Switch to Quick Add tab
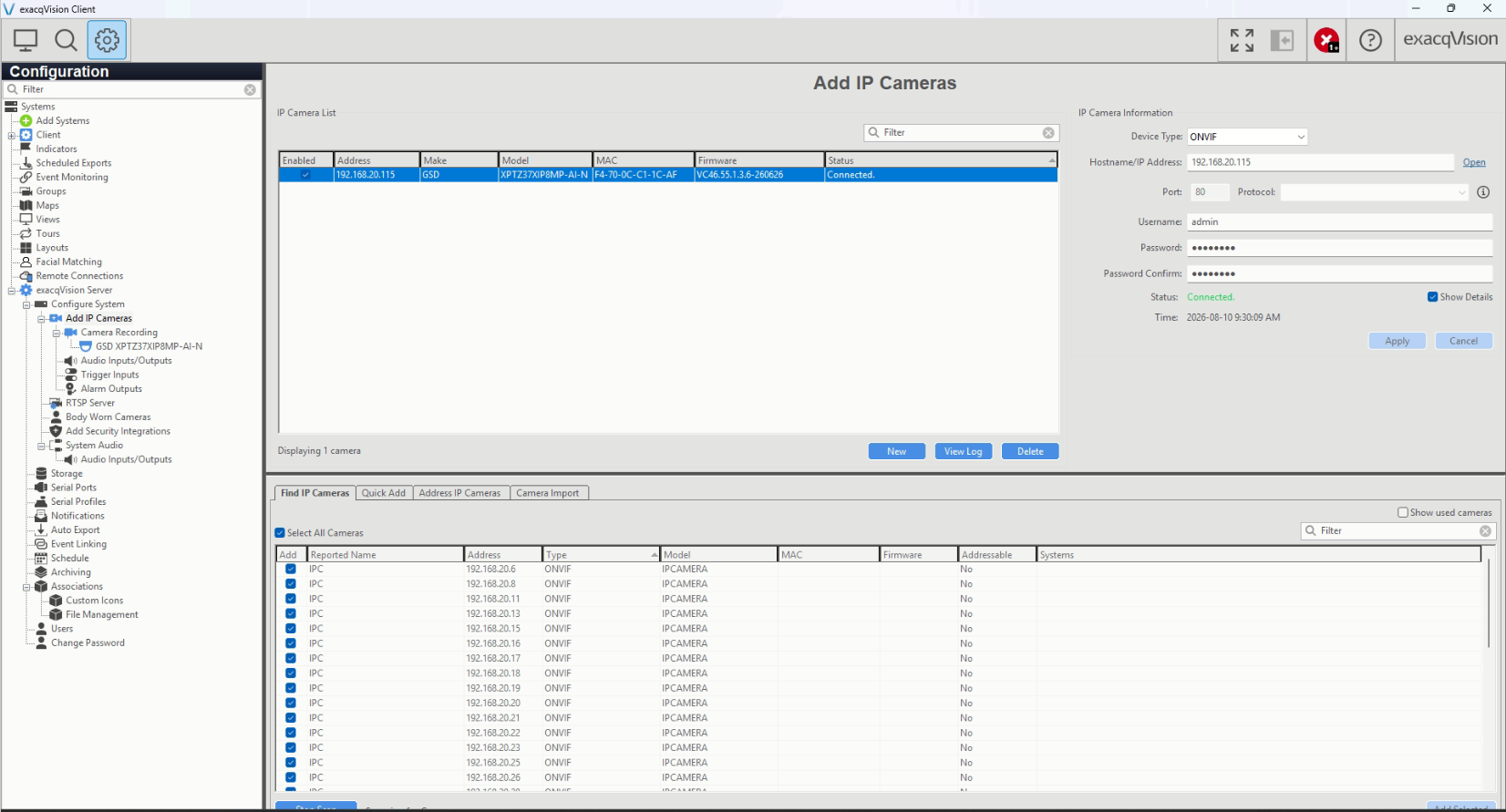The width and height of the screenshot is (1506, 812). [383, 493]
